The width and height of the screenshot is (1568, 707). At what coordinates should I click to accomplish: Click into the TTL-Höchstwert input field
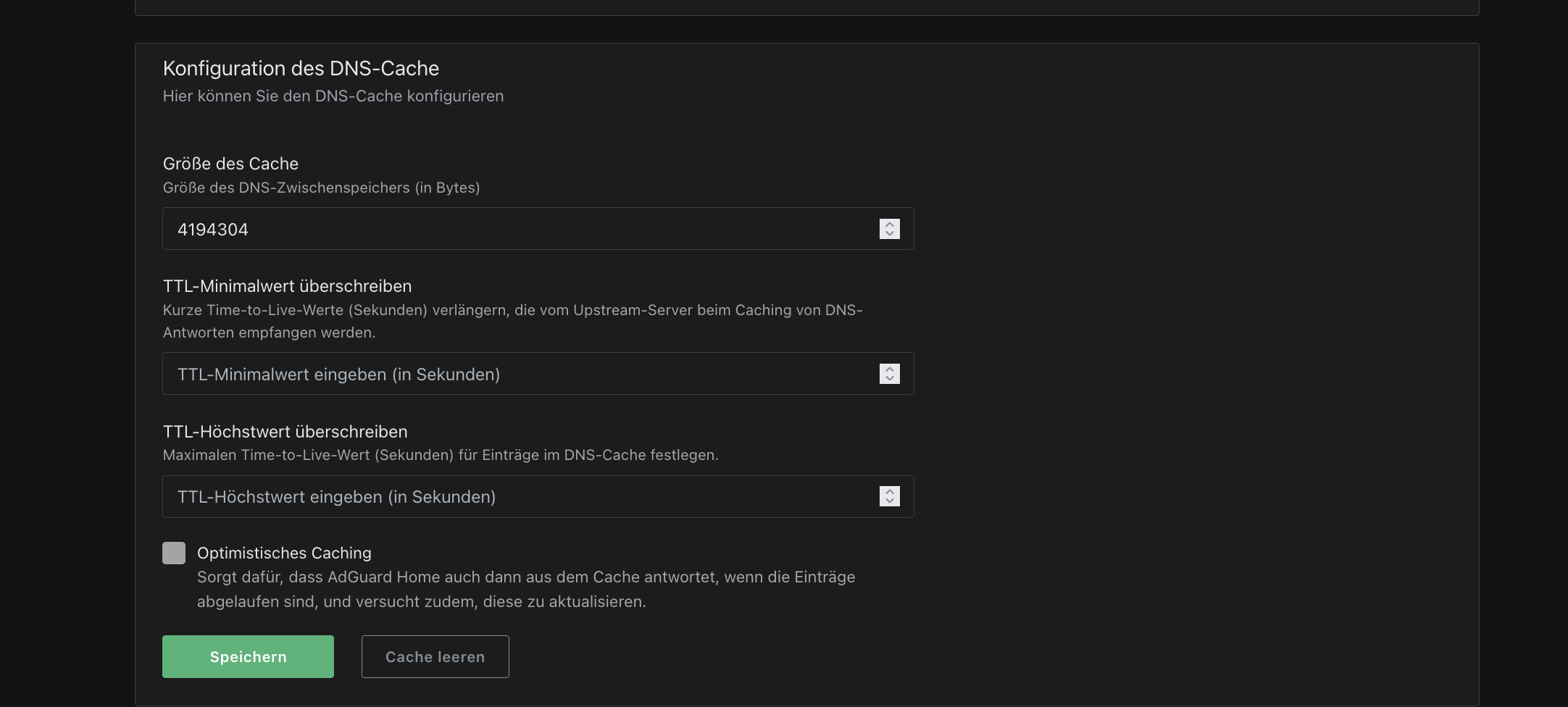click(507, 497)
